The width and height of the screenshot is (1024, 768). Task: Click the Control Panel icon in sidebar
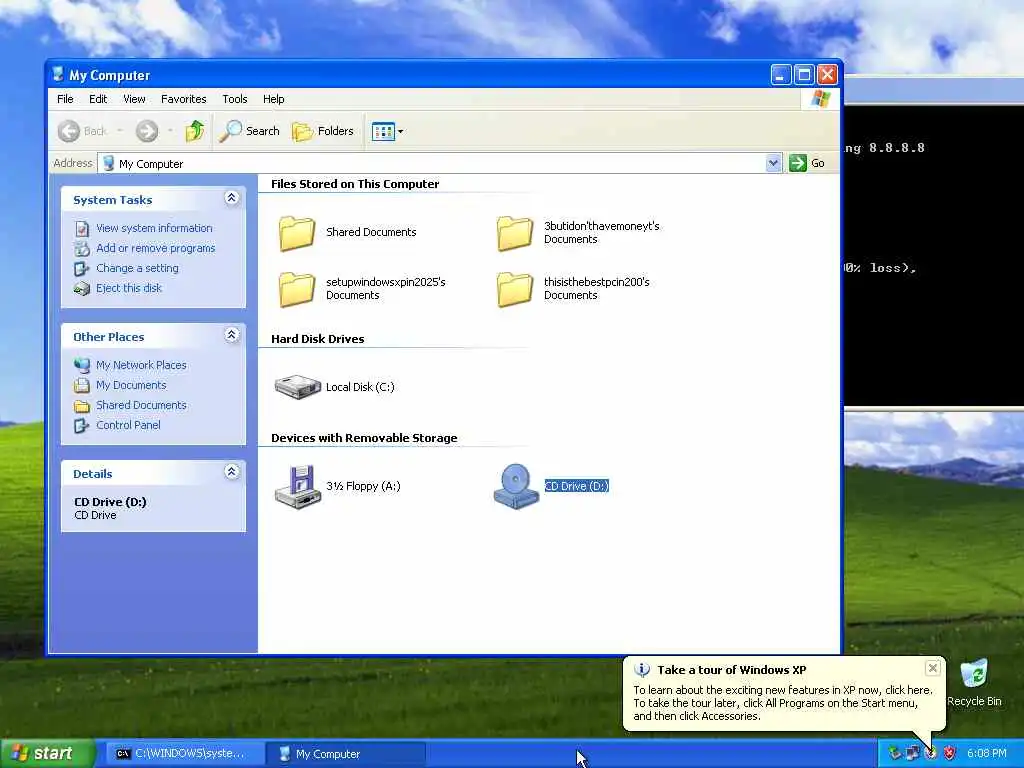(82, 426)
